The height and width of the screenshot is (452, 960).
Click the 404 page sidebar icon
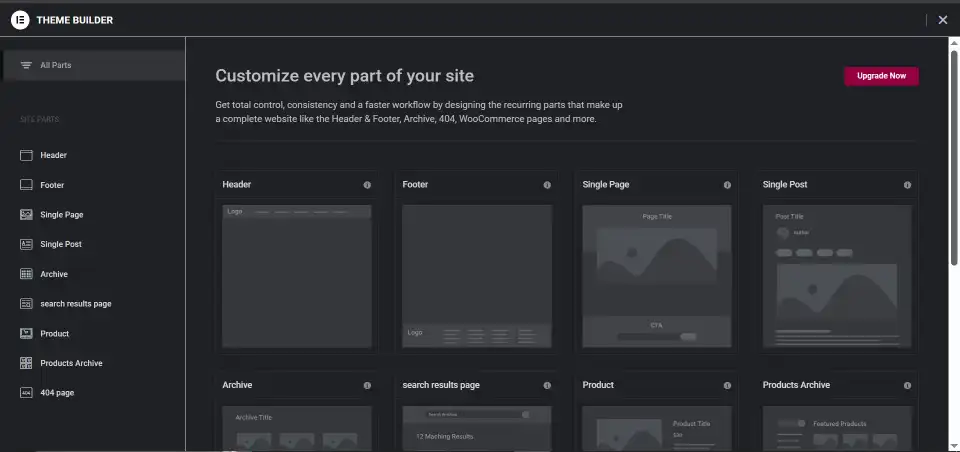click(x=26, y=393)
